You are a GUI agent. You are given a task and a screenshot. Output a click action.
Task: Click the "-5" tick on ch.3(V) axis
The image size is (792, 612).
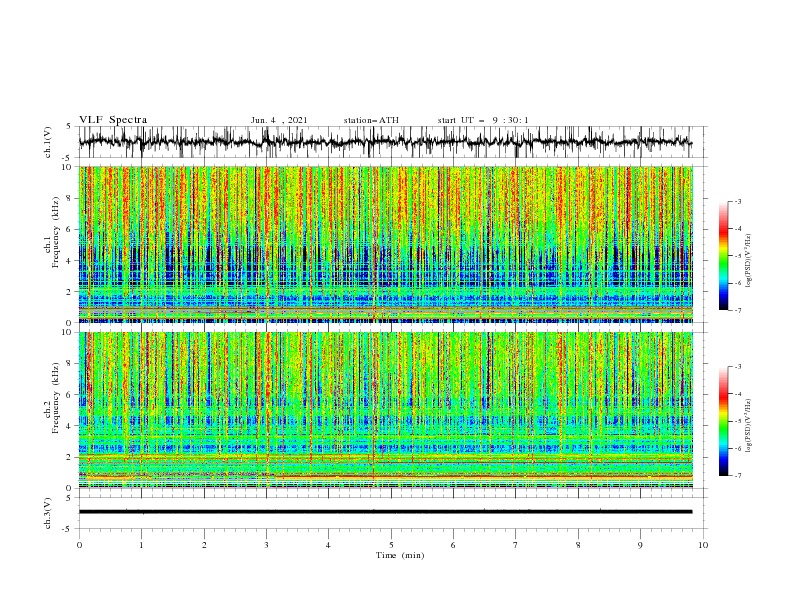click(x=67, y=529)
